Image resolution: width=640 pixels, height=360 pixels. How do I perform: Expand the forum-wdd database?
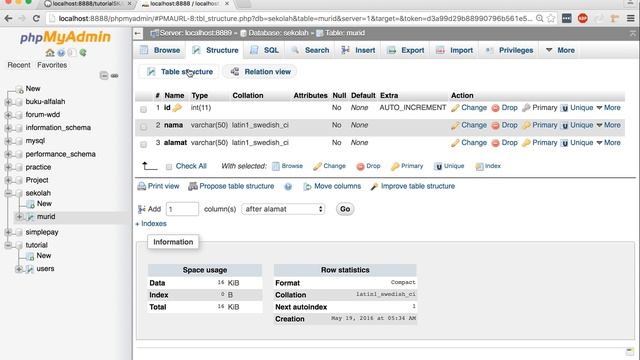8,115
